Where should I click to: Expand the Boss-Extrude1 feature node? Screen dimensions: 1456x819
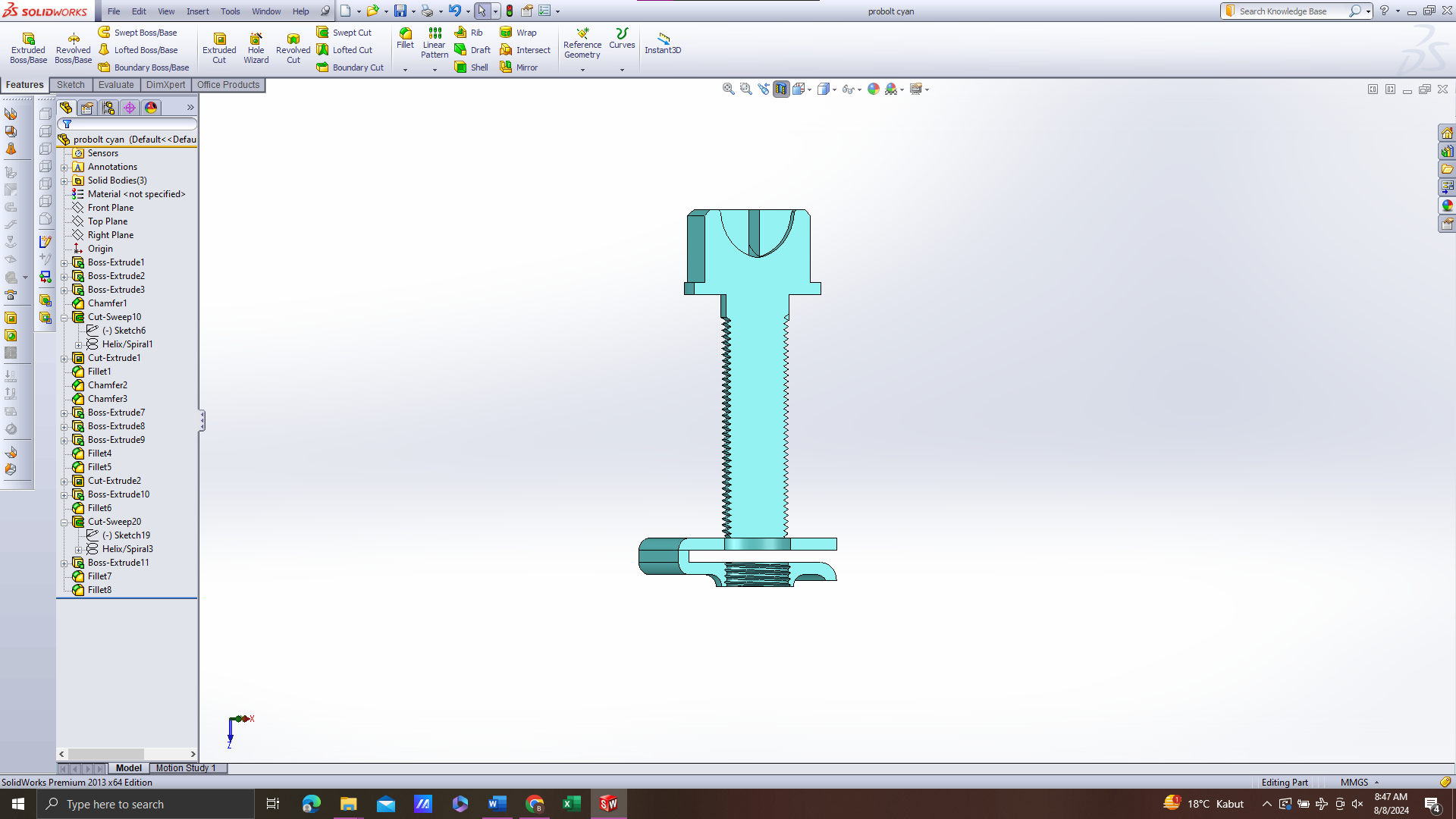64,263
